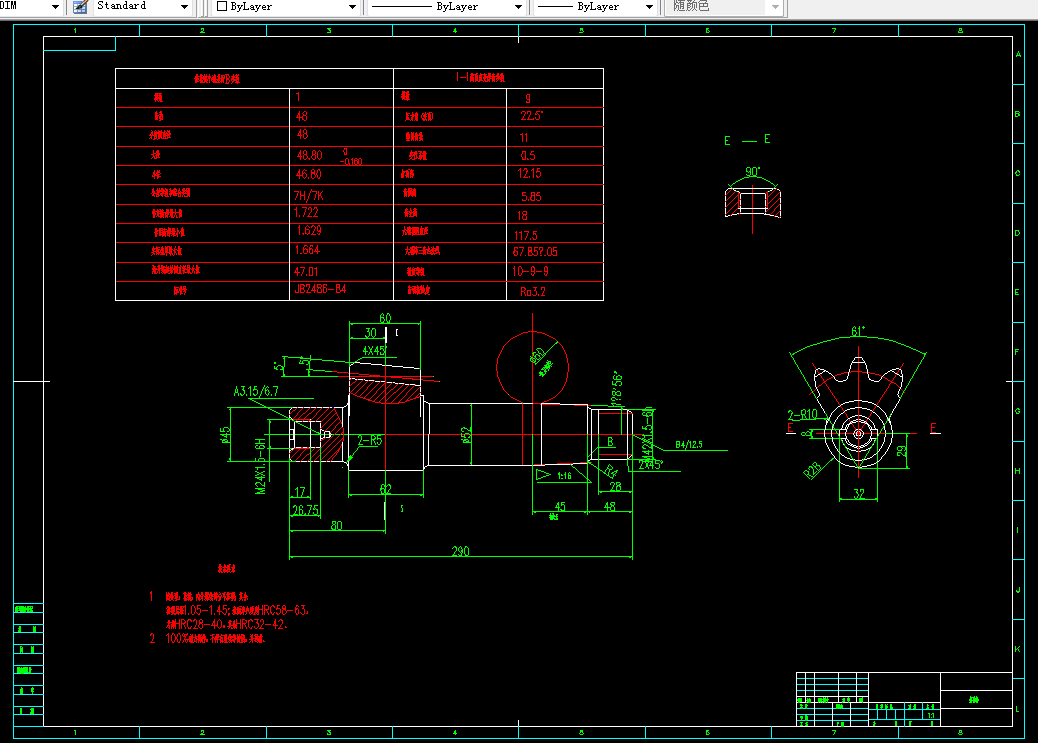Open the ByLayer lineweight dropdown
The height and width of the screenshot is (743, 1038).
(x=649, y=7)
